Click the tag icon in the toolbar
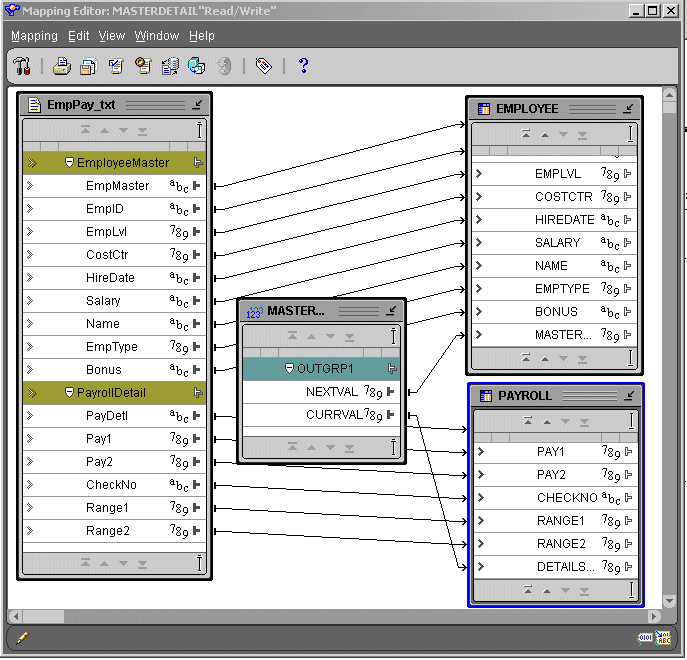The height and width of the screenshot is (660, 687). coord(263,66)
